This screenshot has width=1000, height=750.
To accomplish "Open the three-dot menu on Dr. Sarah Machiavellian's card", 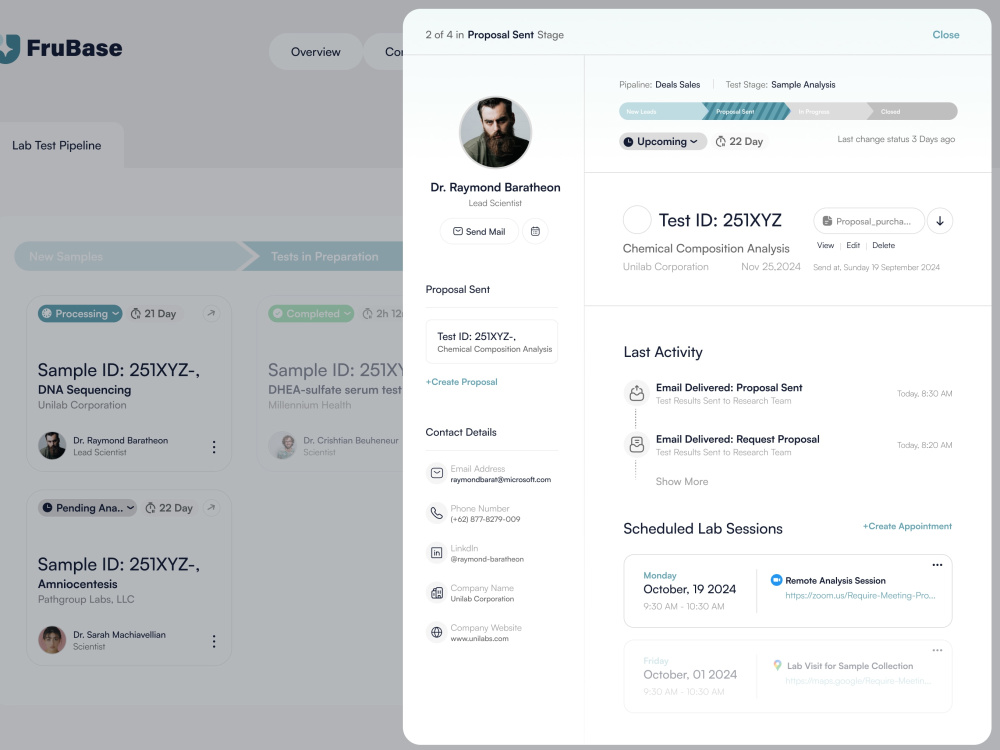I will click(214, 640).
